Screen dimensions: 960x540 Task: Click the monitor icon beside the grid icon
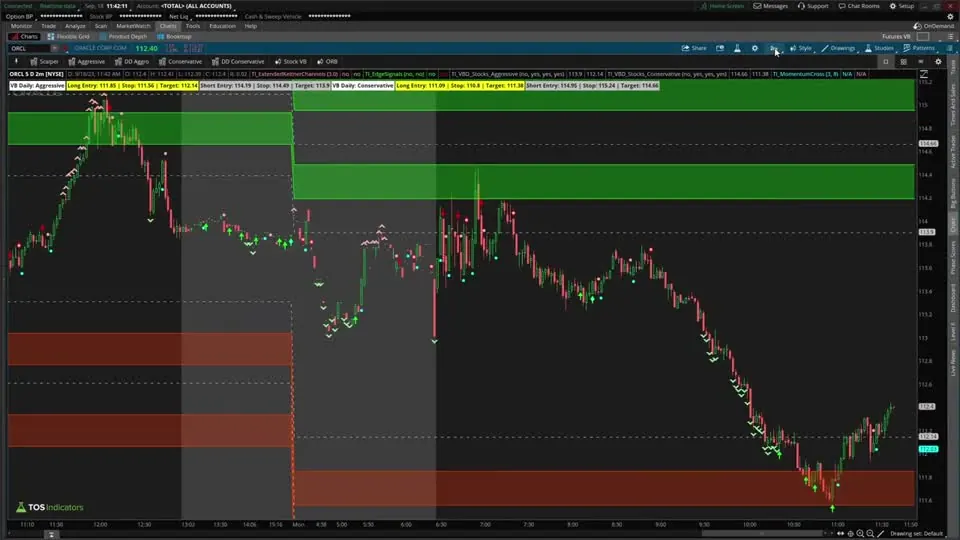pyautogui.click(x=921, y=62)
